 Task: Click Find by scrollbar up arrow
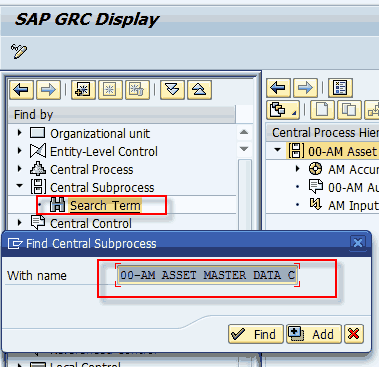(x=244, y=132)
